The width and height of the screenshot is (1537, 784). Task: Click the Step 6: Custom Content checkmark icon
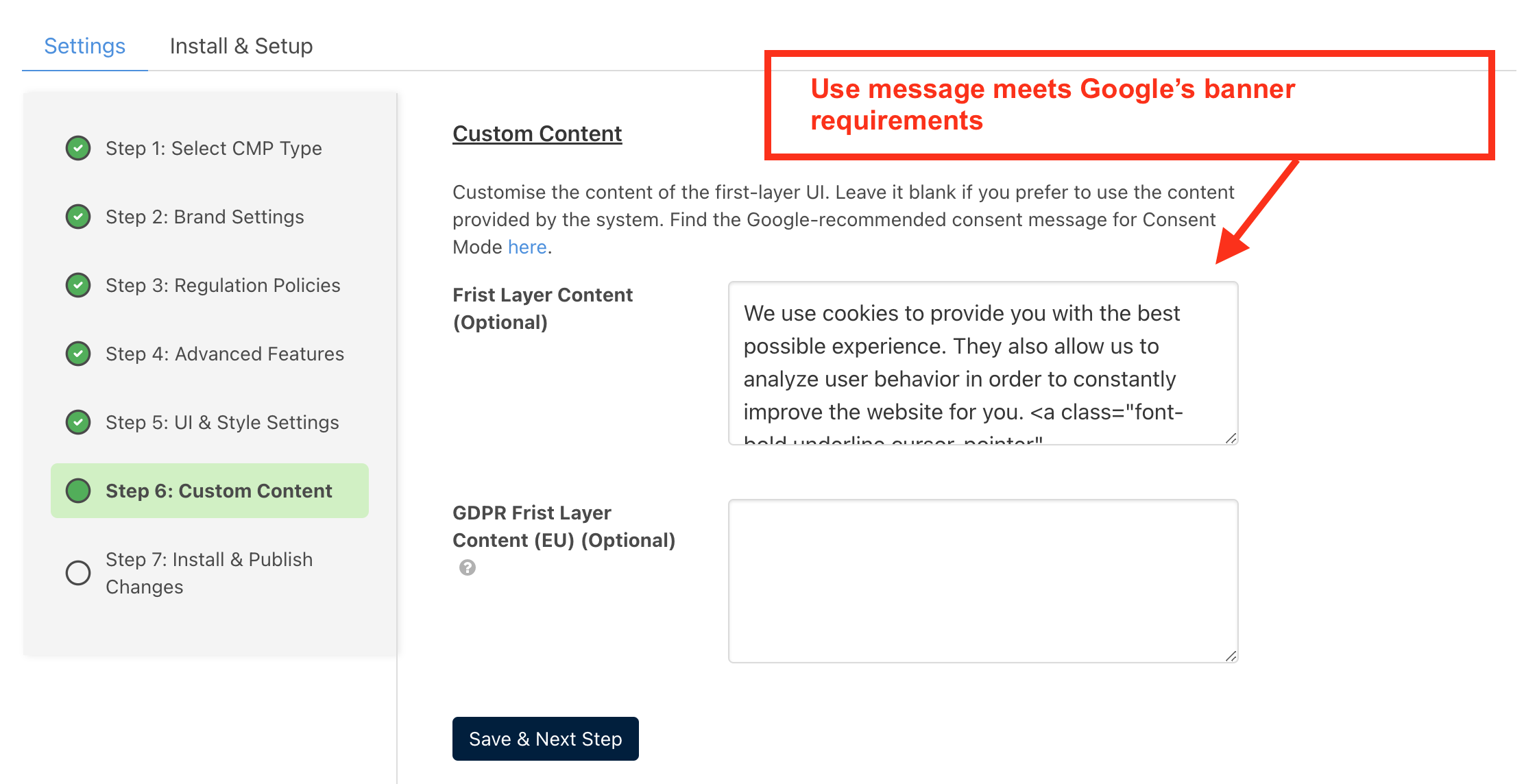point(78,490)
